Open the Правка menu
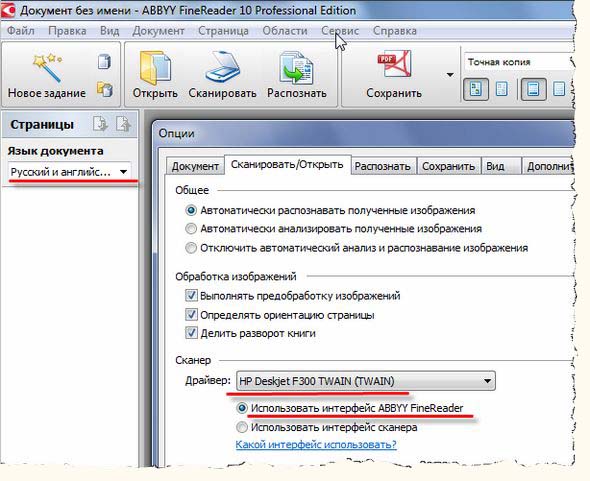 pyautogui.click(x=67, y=31)
